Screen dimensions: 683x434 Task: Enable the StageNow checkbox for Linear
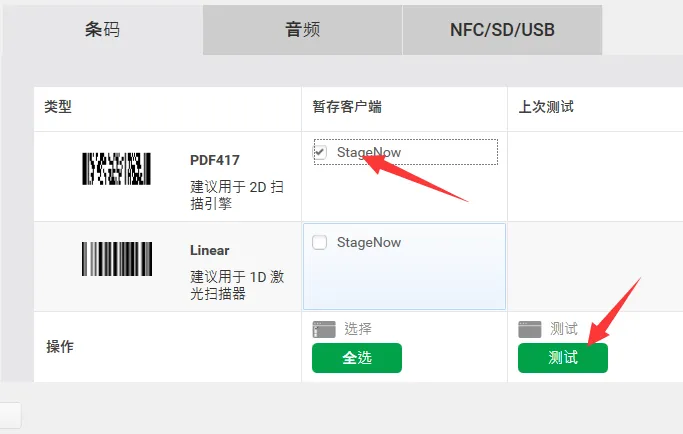tap(320, 242)
